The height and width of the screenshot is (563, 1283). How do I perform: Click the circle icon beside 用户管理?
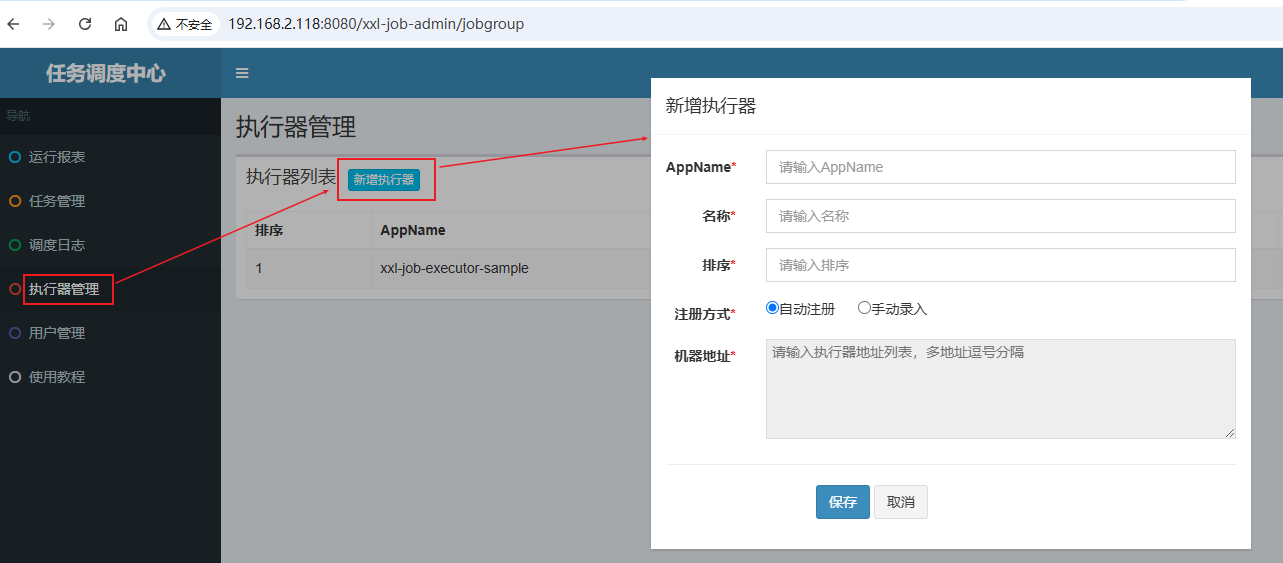[15, 333]
